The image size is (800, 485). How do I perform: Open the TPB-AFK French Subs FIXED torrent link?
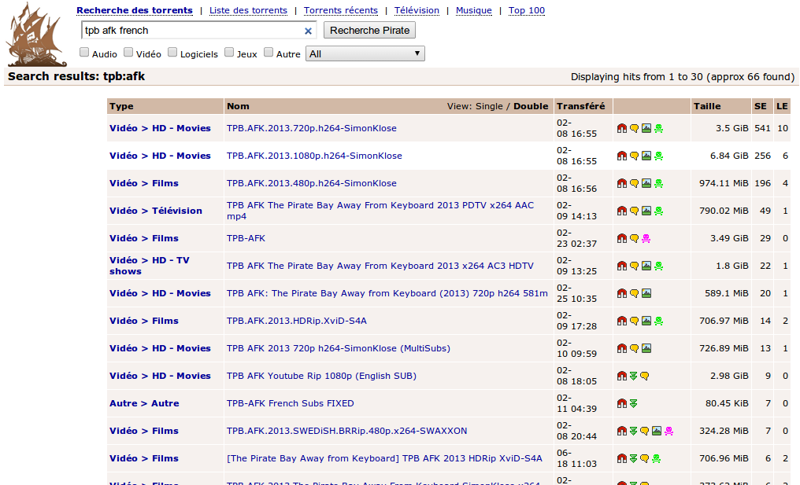(290, 404)
